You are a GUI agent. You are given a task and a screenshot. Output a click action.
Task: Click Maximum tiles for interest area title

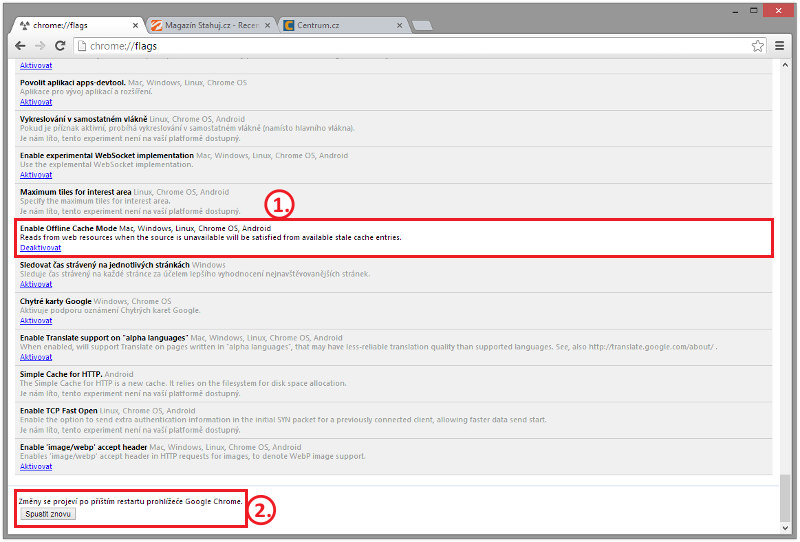click(x=76, y=192)
